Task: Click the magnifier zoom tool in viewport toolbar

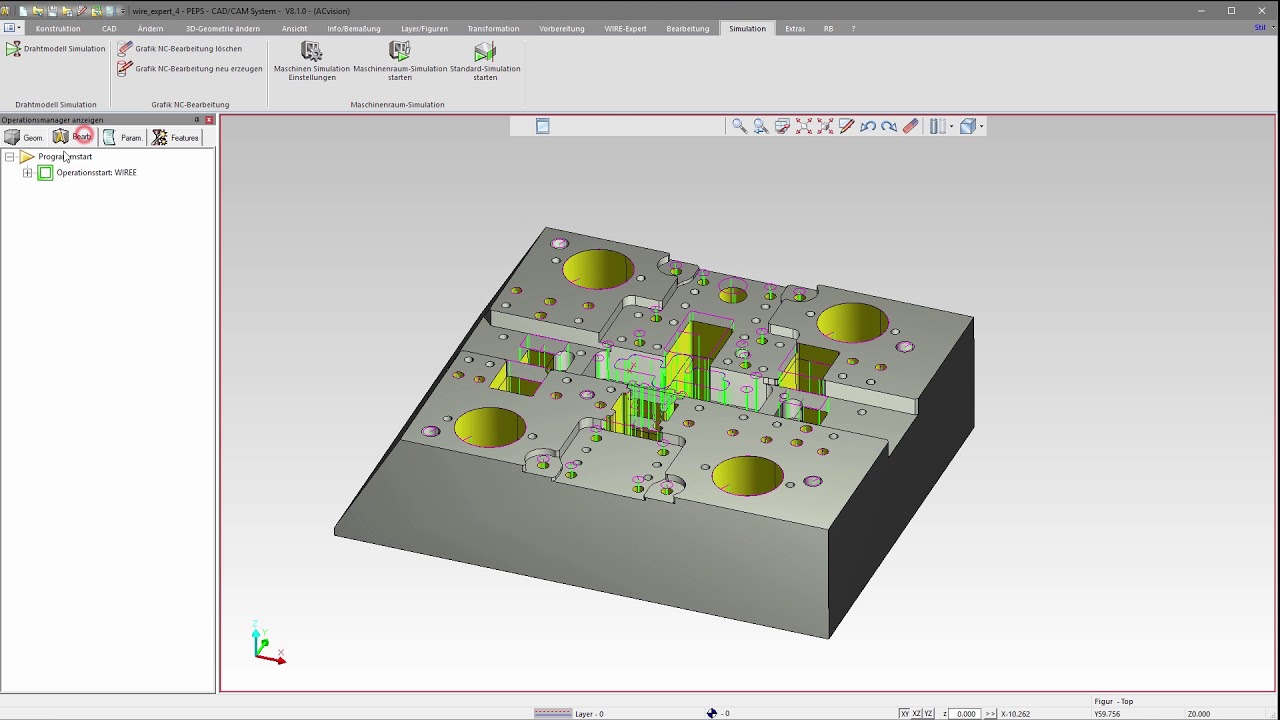Action: (x=739, y=126)
